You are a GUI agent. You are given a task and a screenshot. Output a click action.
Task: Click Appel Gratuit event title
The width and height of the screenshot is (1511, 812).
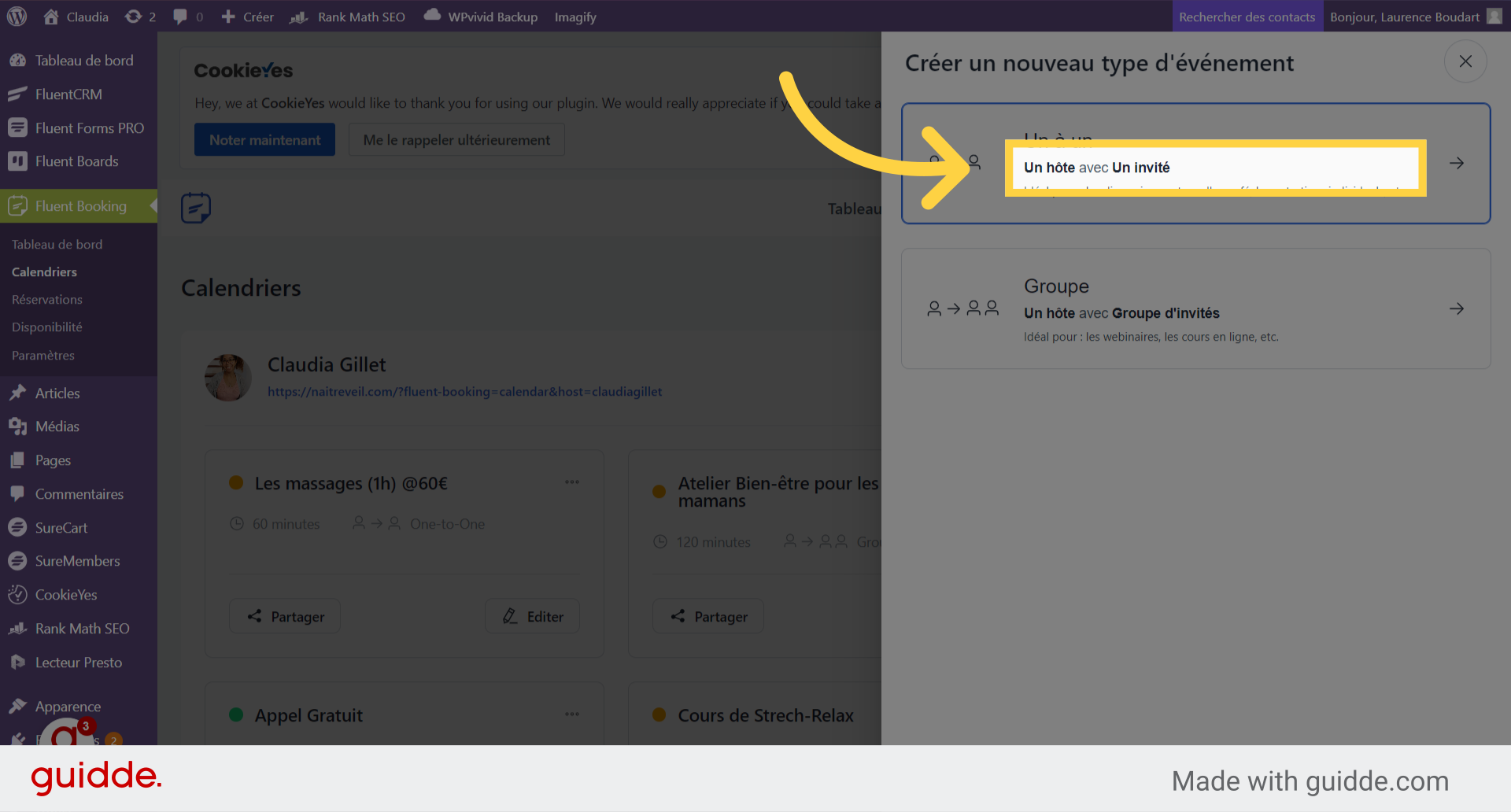[x=308, y=715]
